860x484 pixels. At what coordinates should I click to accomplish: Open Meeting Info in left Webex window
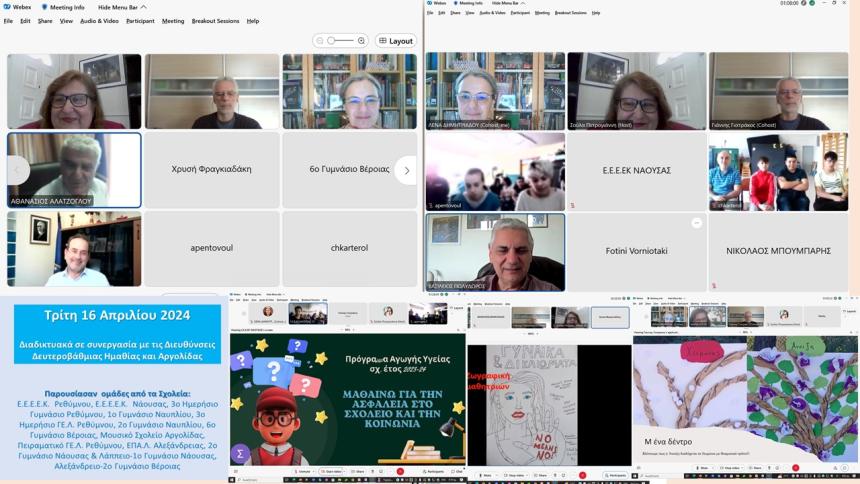[67, 7]
